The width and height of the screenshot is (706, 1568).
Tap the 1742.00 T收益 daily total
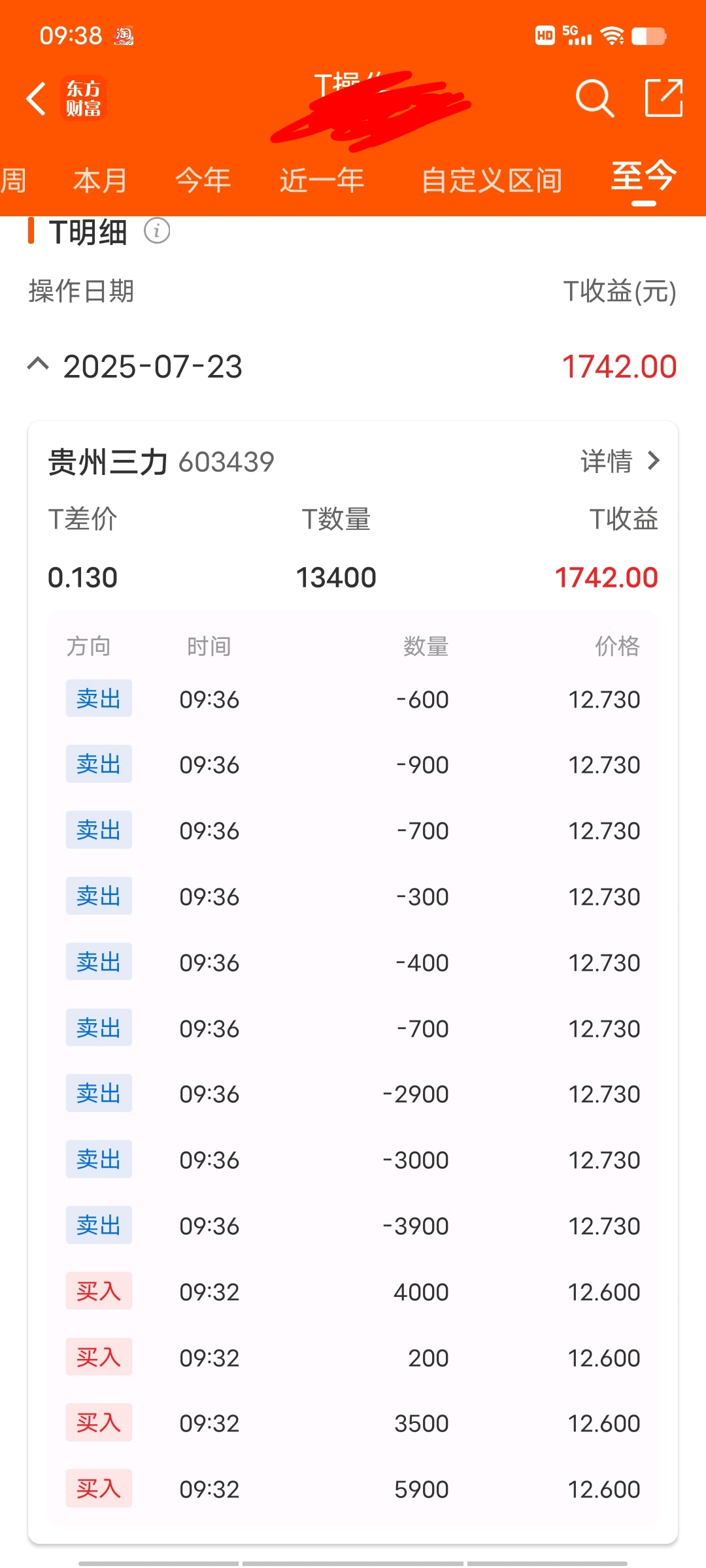point(618,367)
